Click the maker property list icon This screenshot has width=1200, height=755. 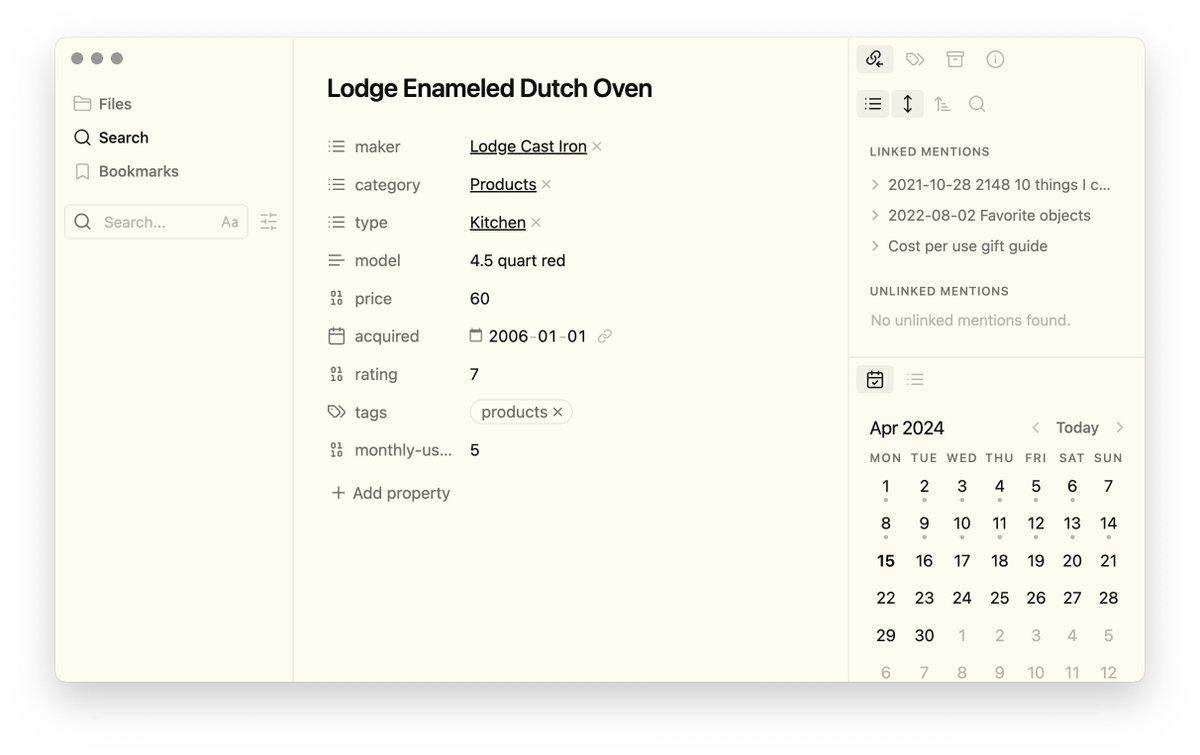(x=336, y=147)
